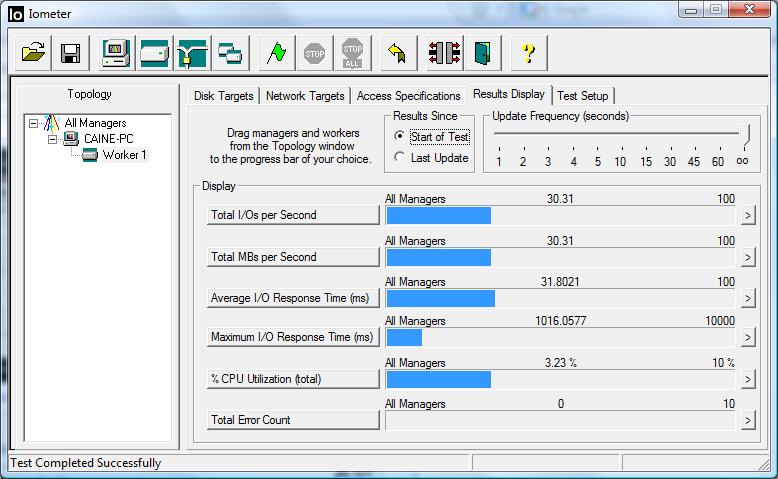Click Total MBs per Second button
Viewport: 778px width, 479px height.
point(293,257)
